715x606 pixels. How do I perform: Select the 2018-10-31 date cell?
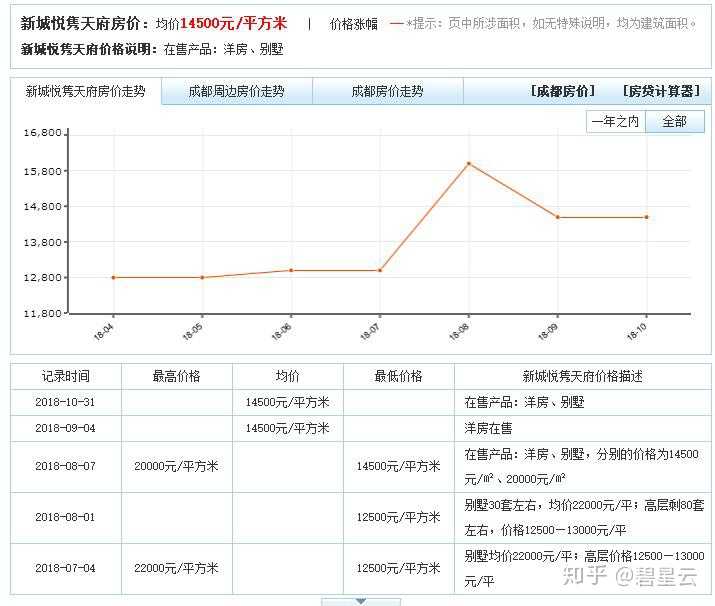(65, 402)
